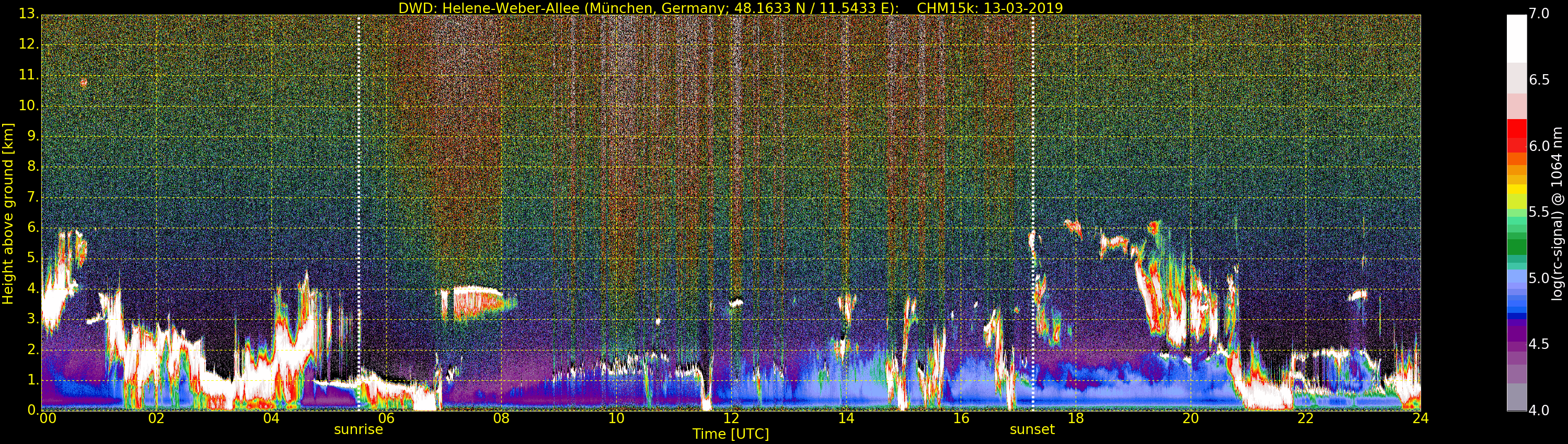Click the x-axis tick label '14'
Viewport: 1568px width, 444px height.
pos(846,418)
